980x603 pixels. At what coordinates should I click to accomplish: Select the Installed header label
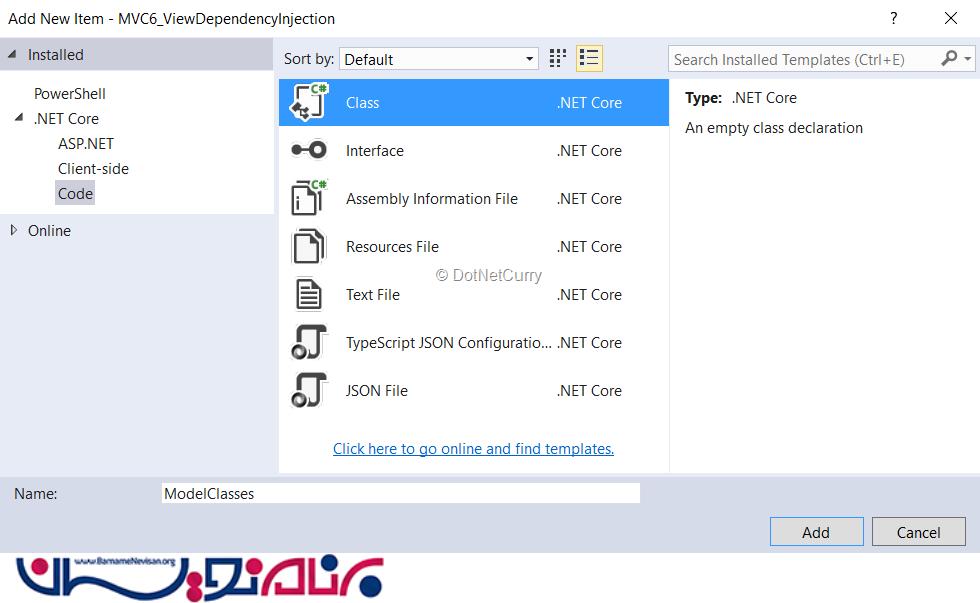(x=56, y=54)
